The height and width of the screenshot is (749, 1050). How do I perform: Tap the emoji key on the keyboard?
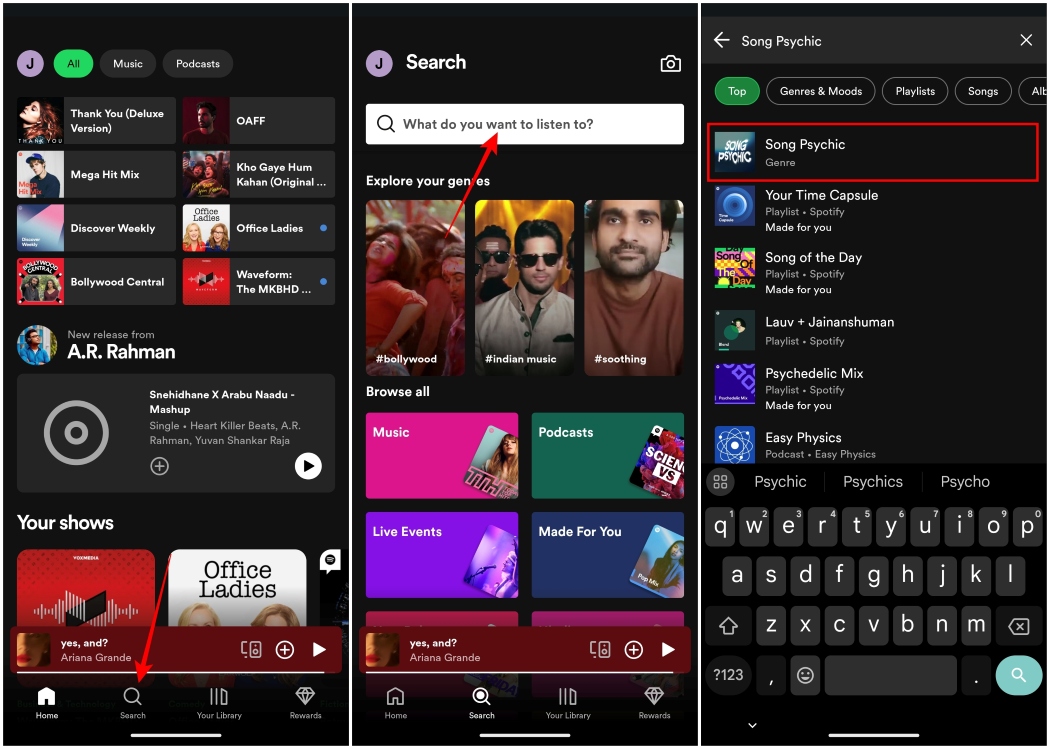[x=805, y=675]
